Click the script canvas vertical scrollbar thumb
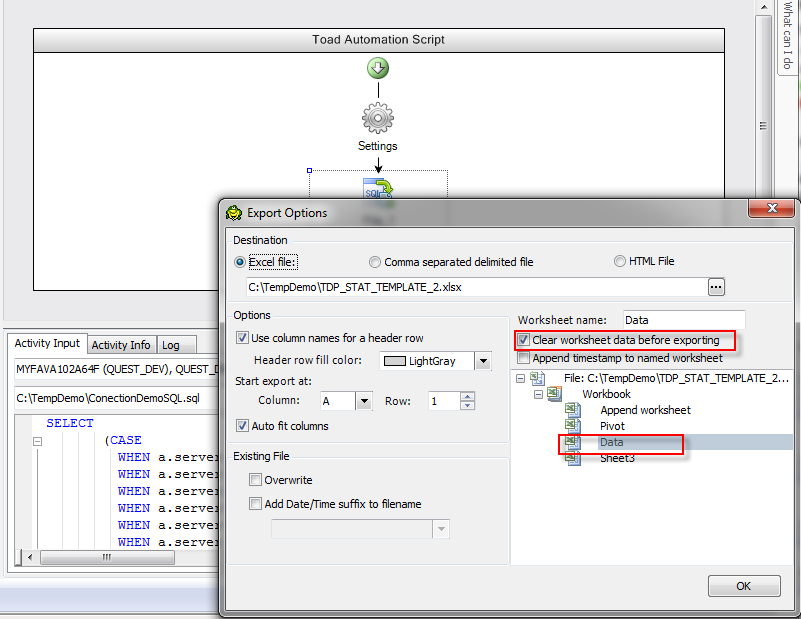 click(763, 125)
